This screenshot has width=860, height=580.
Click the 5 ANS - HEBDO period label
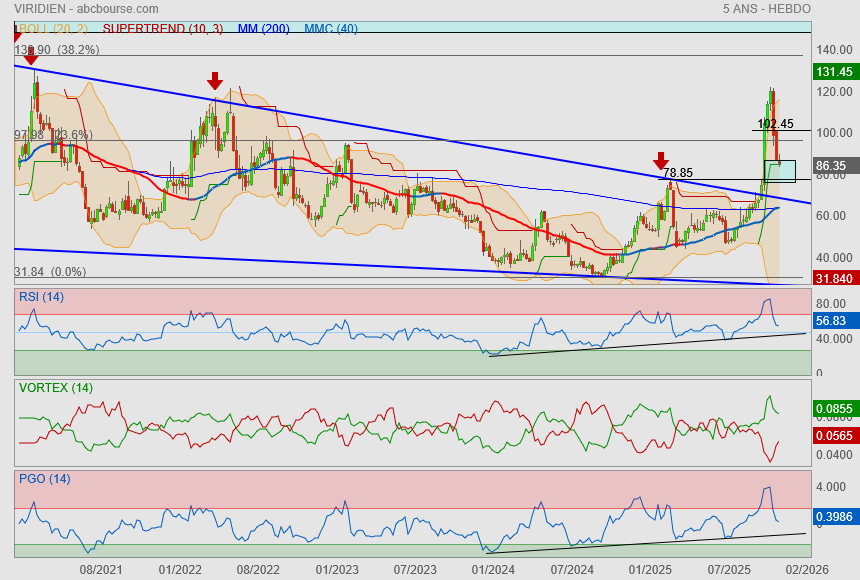(x=766, y=8)
